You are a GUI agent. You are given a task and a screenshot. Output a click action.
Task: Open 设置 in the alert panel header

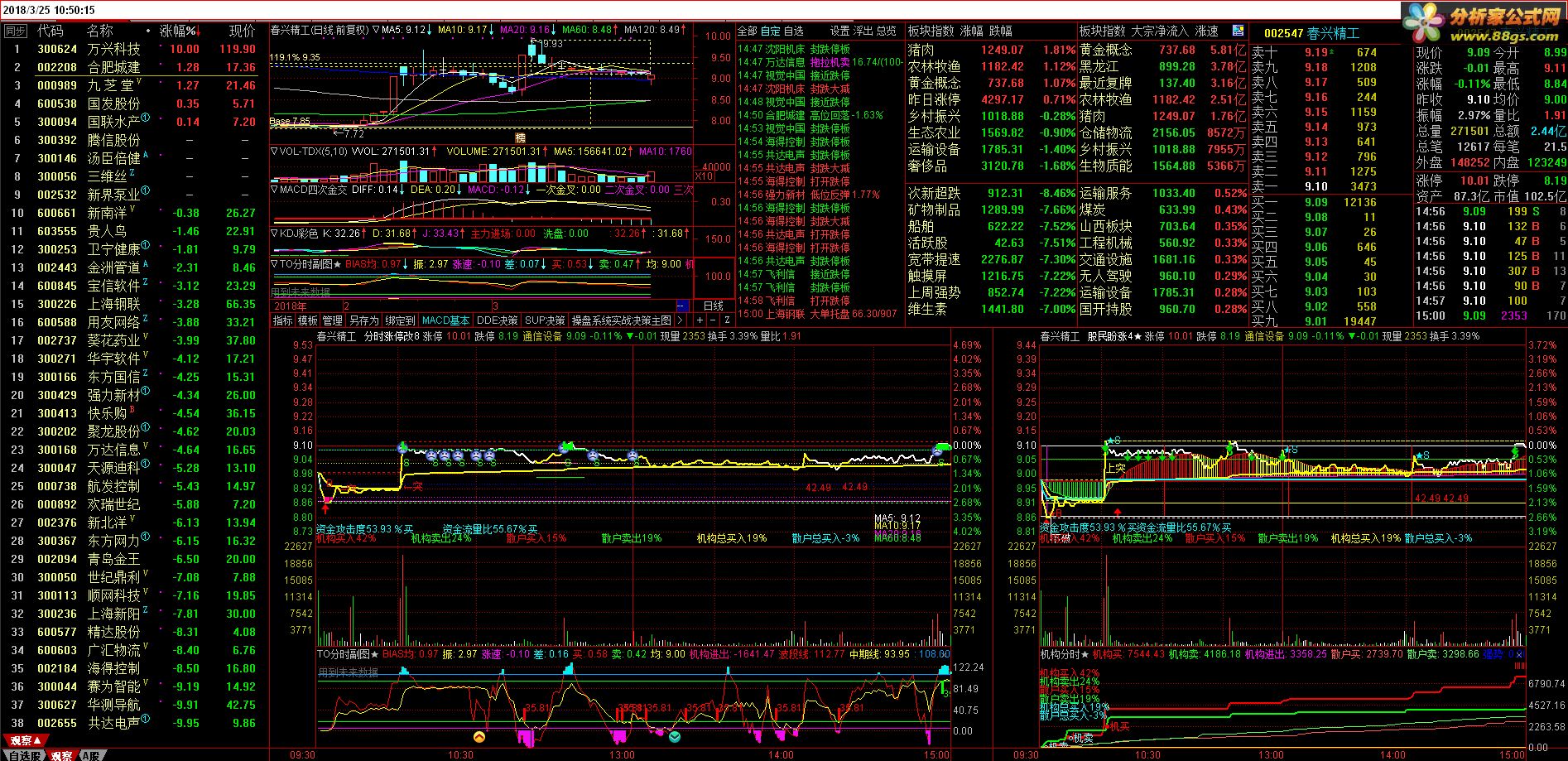pyautogui.click(x=840, y=31)
